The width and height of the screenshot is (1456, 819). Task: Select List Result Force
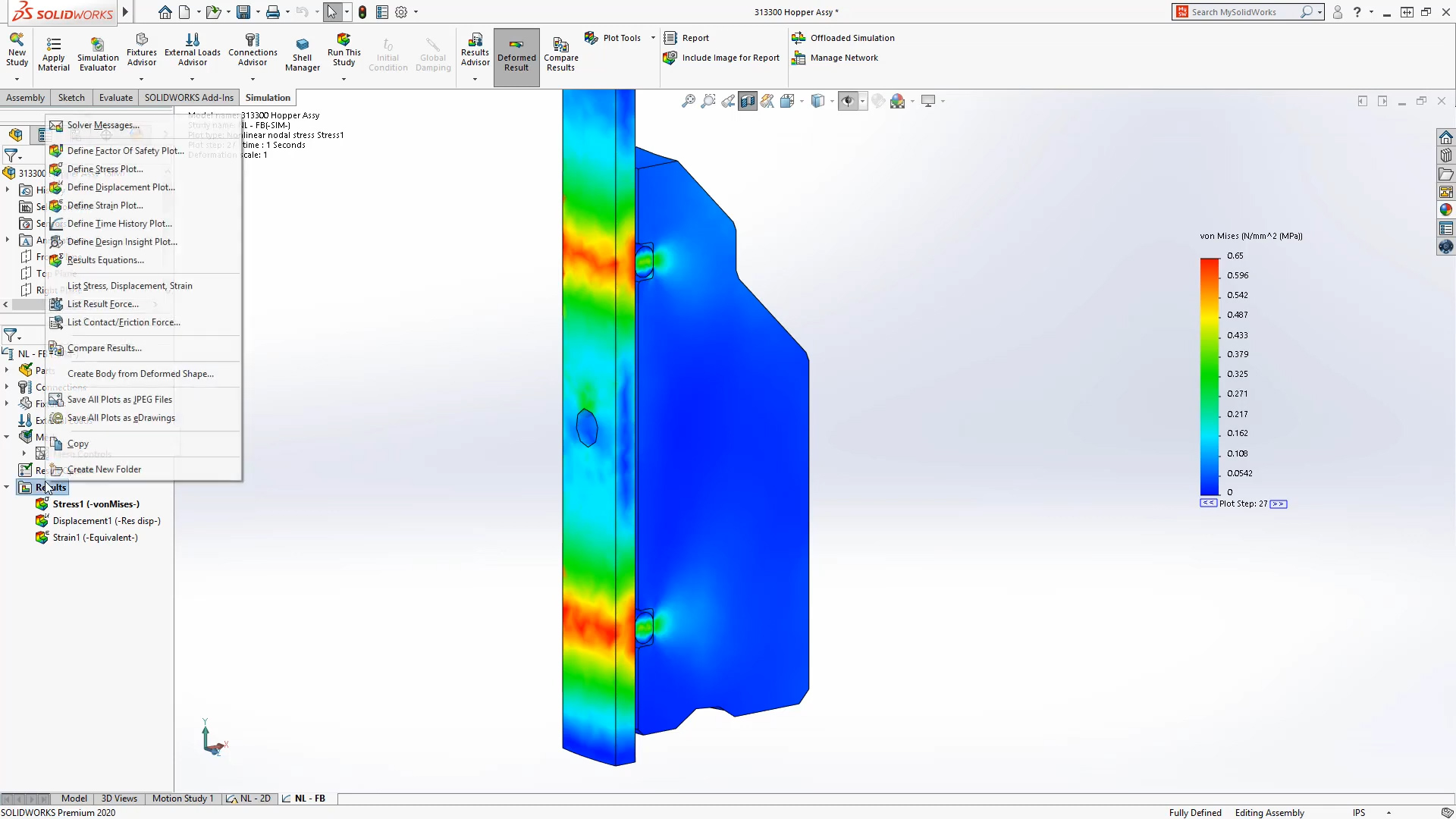click(x=143, y=304)
